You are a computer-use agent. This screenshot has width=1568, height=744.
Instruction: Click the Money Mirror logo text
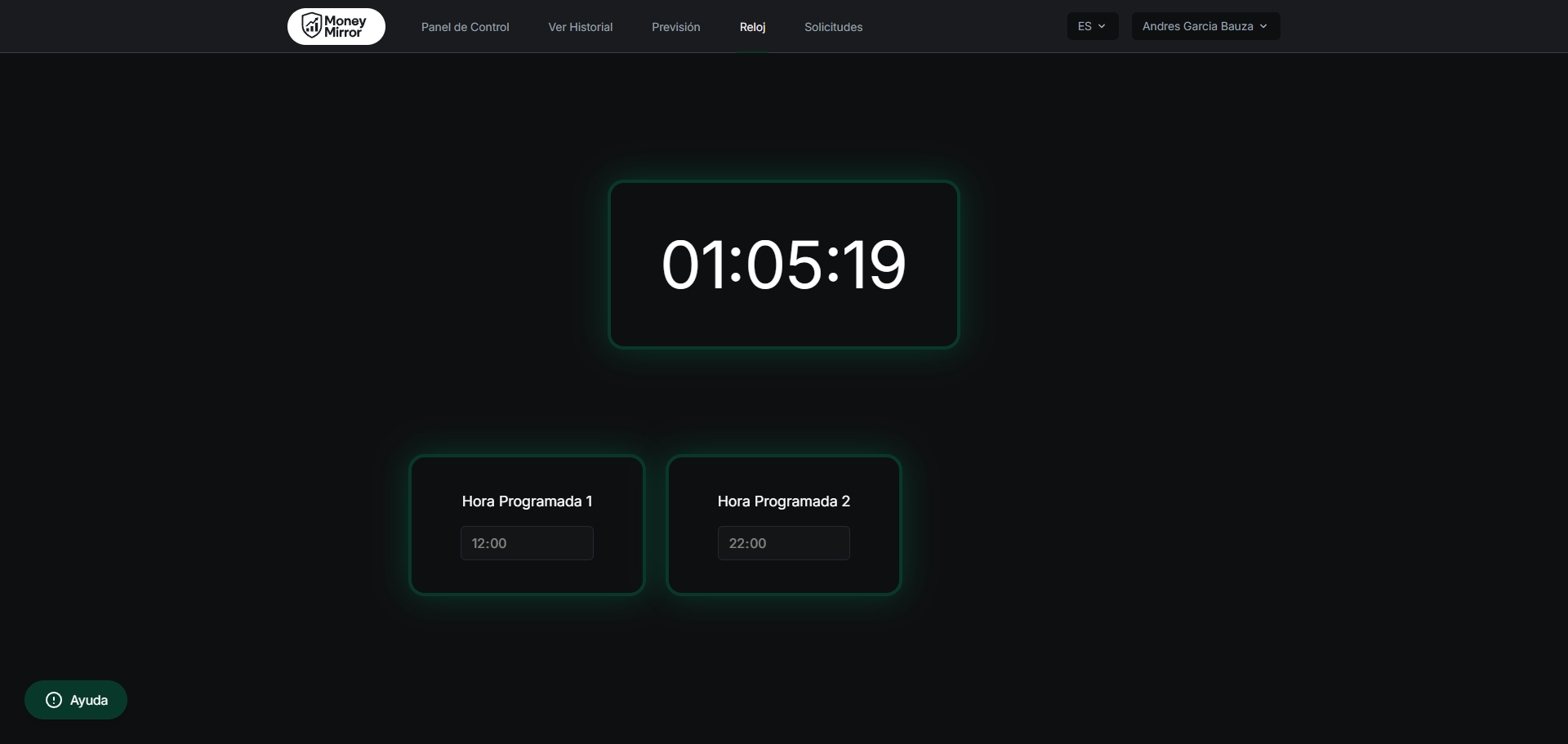pos(345,26)
